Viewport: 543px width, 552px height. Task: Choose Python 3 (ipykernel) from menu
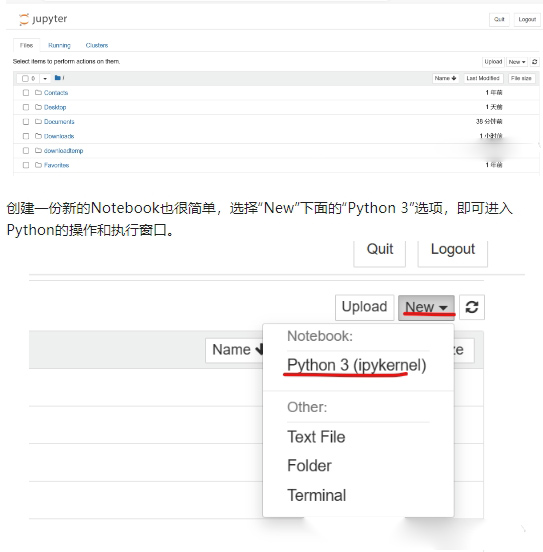click(x=357, y=365)
